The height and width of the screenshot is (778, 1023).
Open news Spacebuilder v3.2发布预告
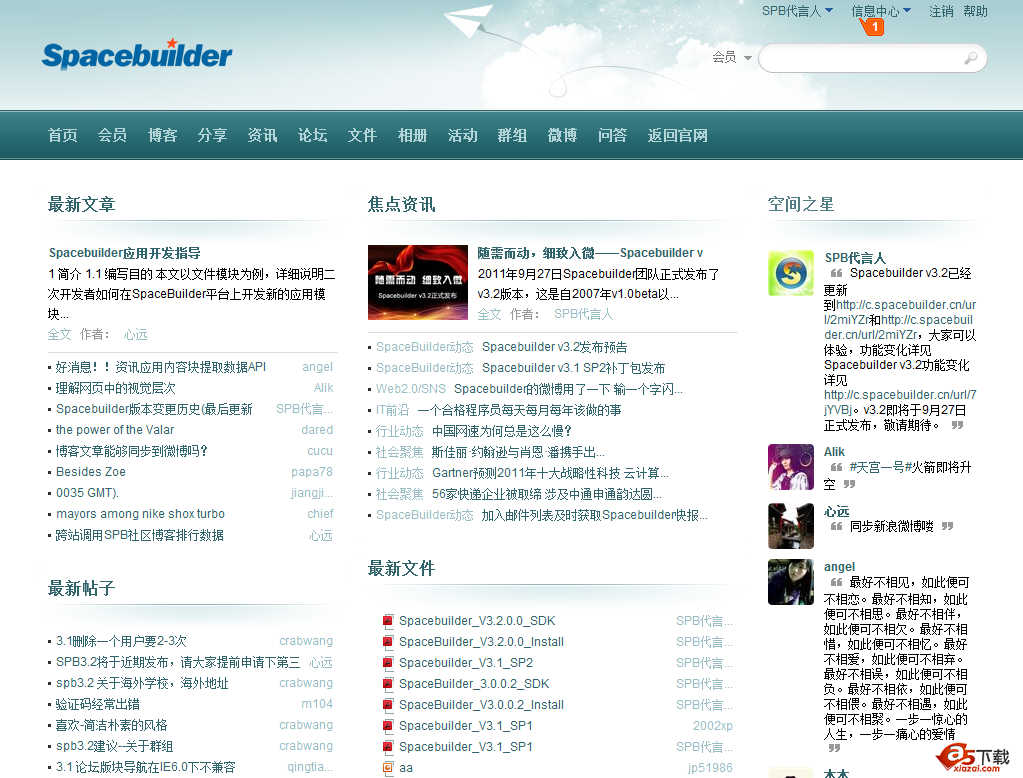tap(555, 347)
